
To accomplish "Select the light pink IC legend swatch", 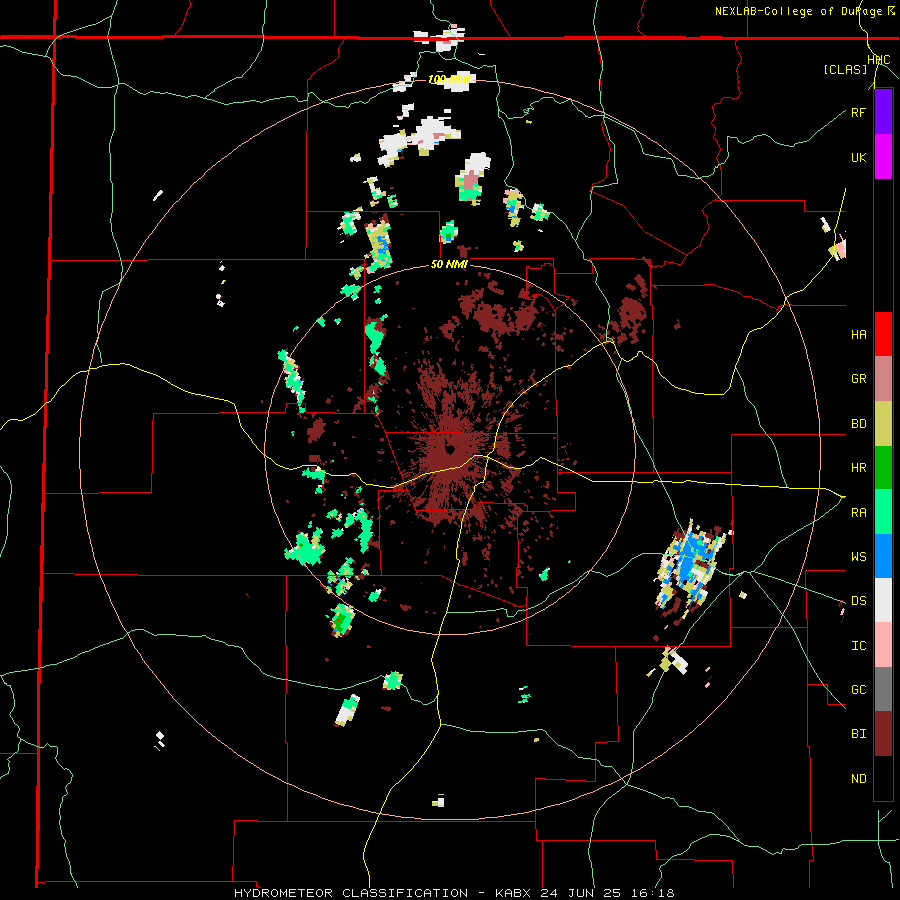I will pos(883,645).
